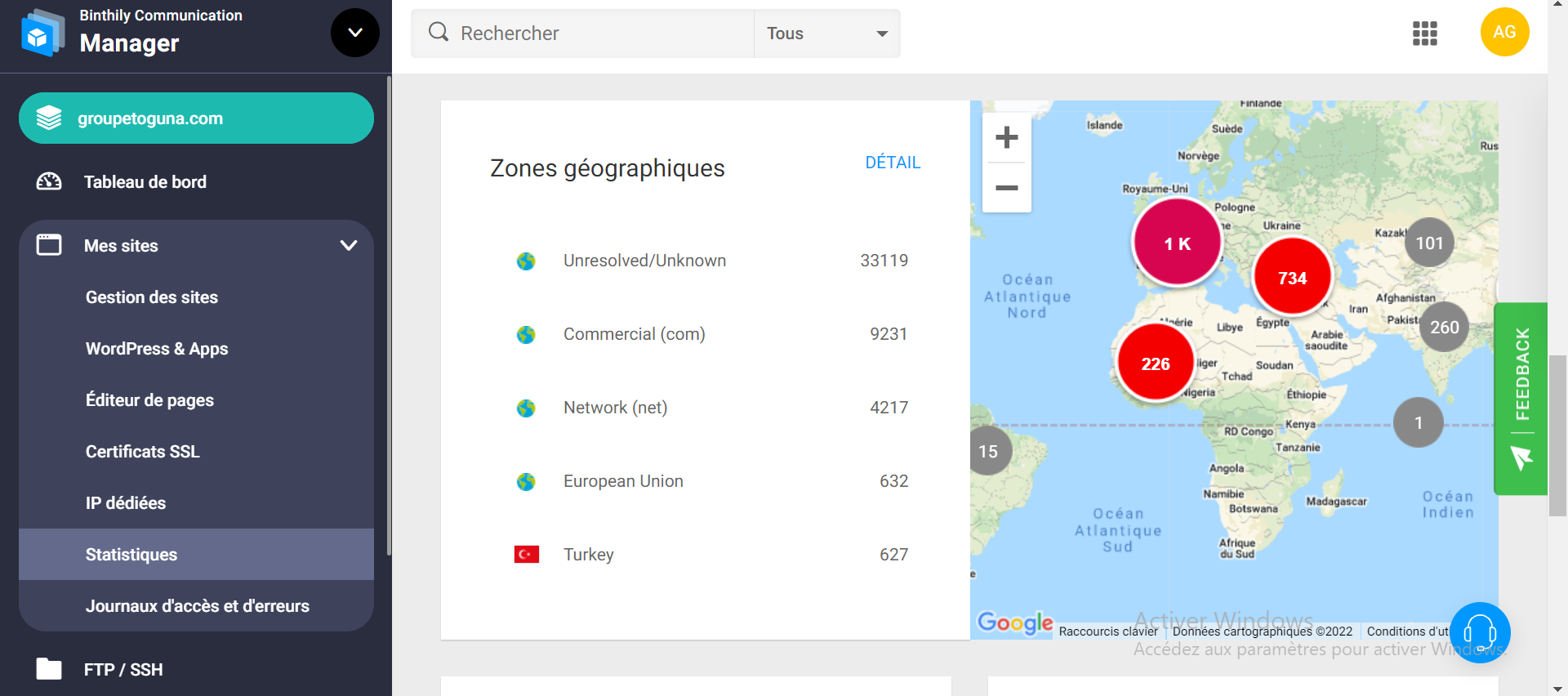Open Éditeur de pages

[149, 400]
